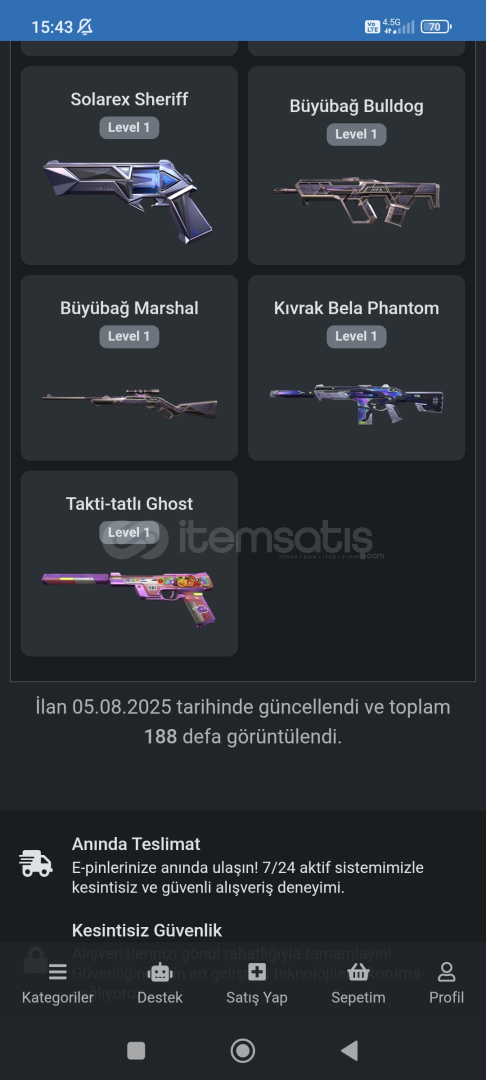Tap the muted notification bell icon

[x=85, y=27]
